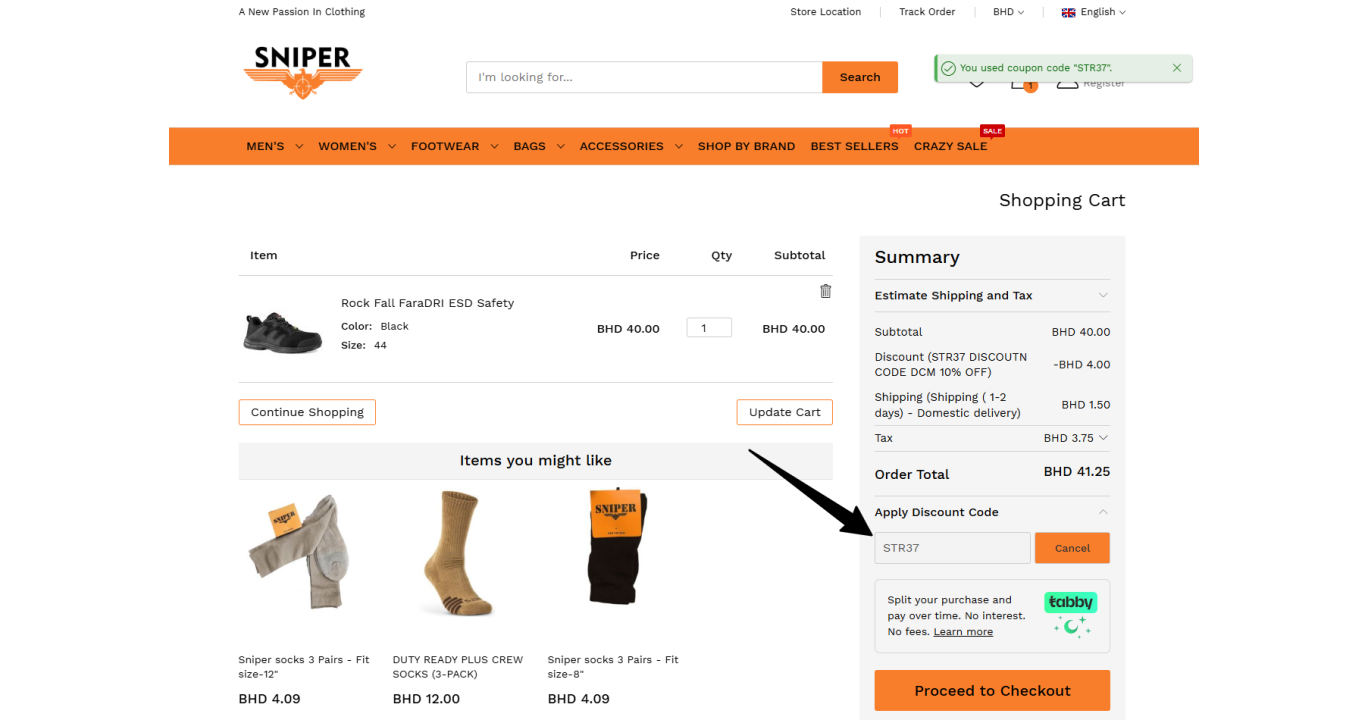The height and width of the screenshot is (720, 1368).
Task: Expand the MEN'S menu
Action: [274, 146]
